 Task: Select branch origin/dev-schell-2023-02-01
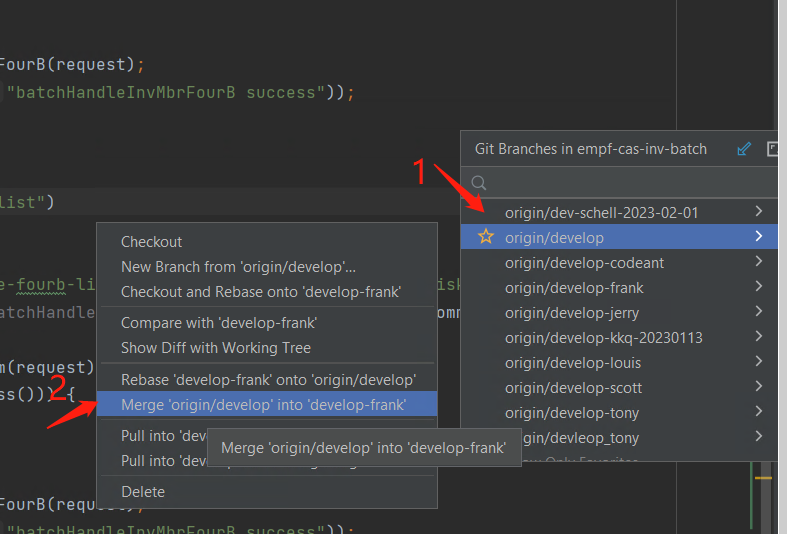tap(619, 212)
